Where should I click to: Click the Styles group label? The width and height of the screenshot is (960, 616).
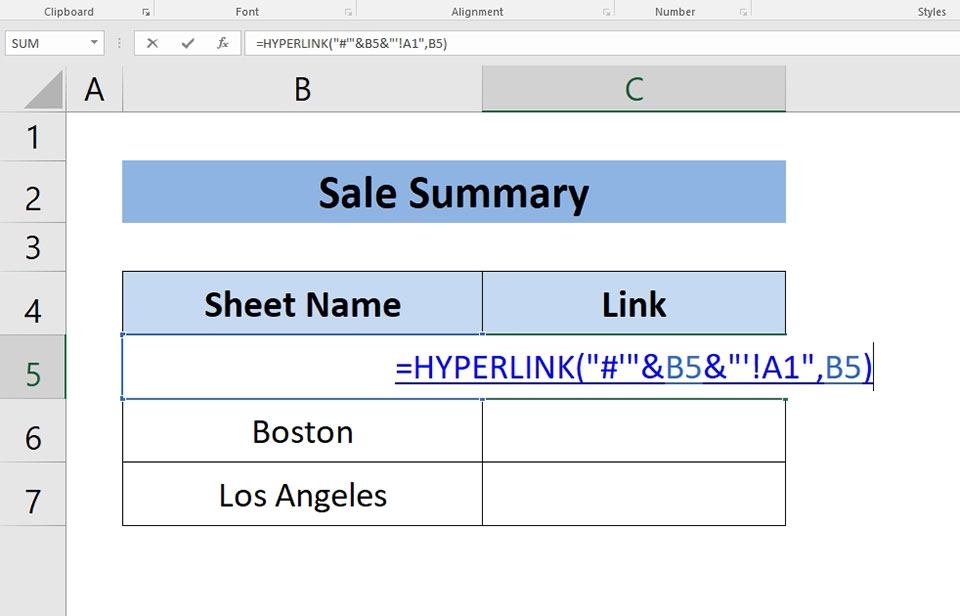[x=932, y=11]
